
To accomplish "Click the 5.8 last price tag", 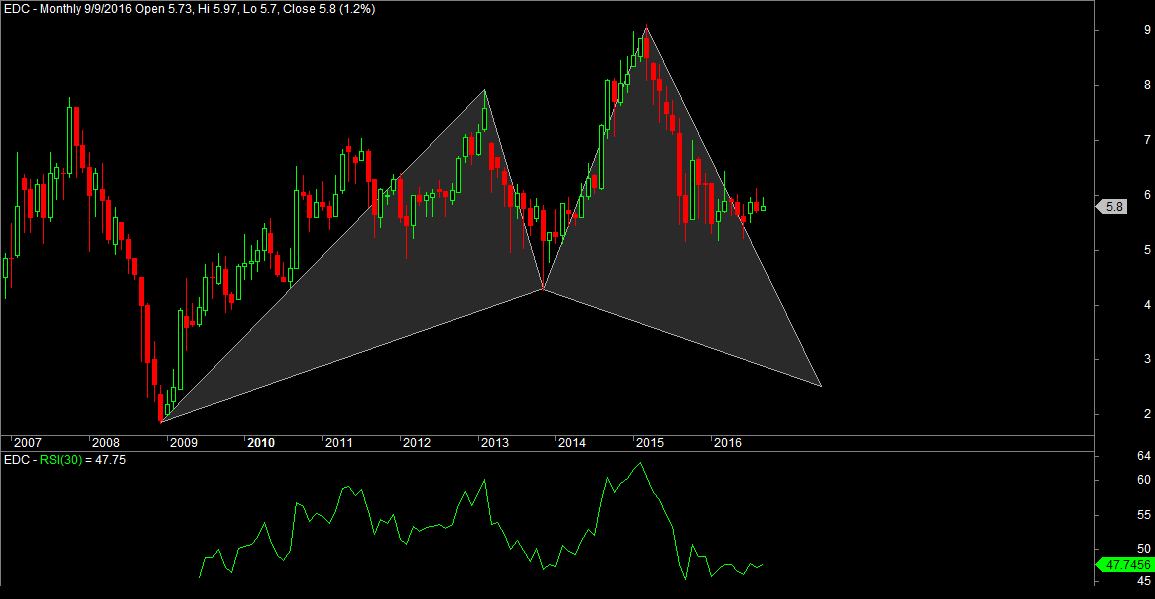I will click(1112, 206).
